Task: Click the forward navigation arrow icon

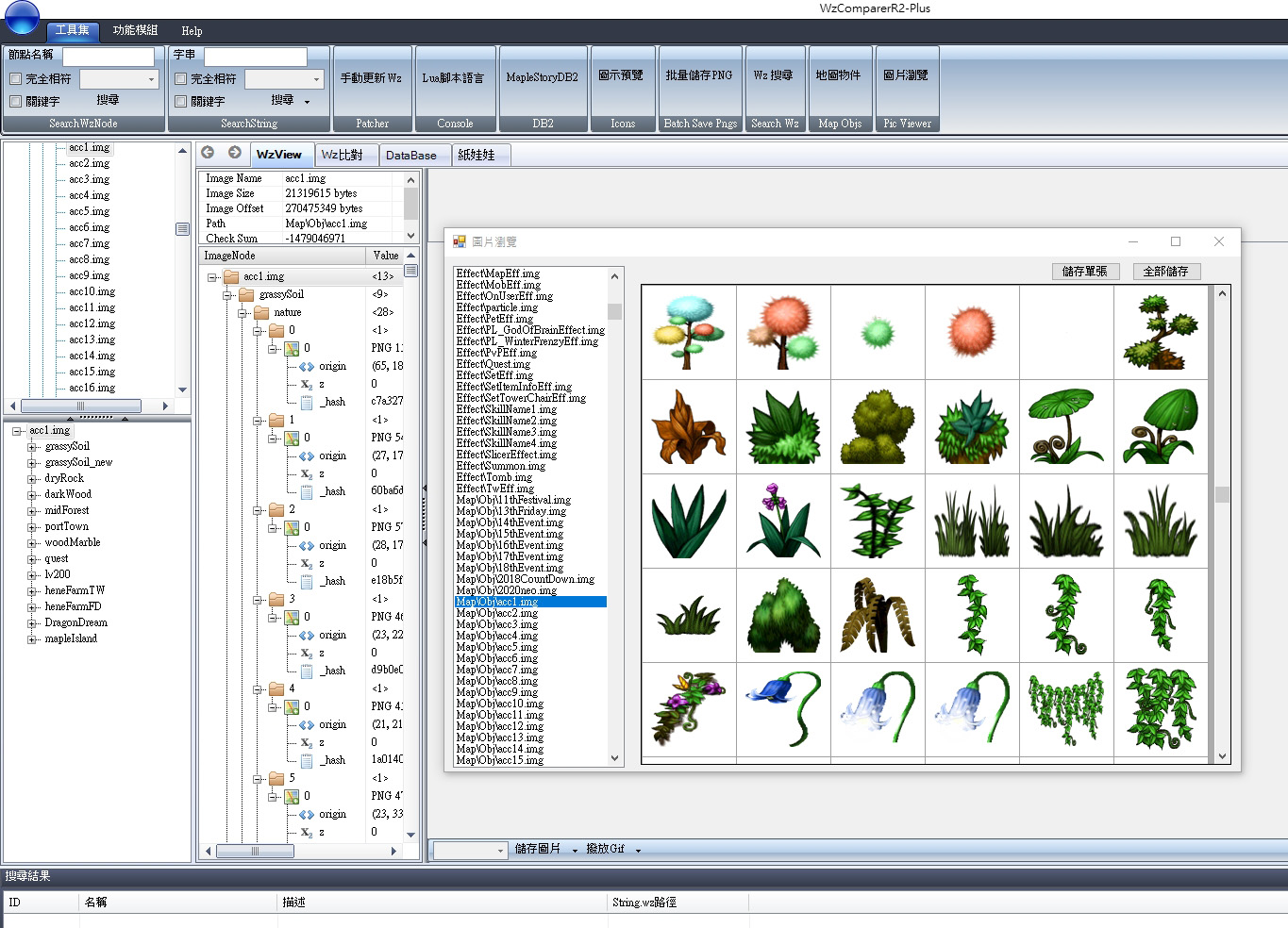Action: click(x=235, y=153)
